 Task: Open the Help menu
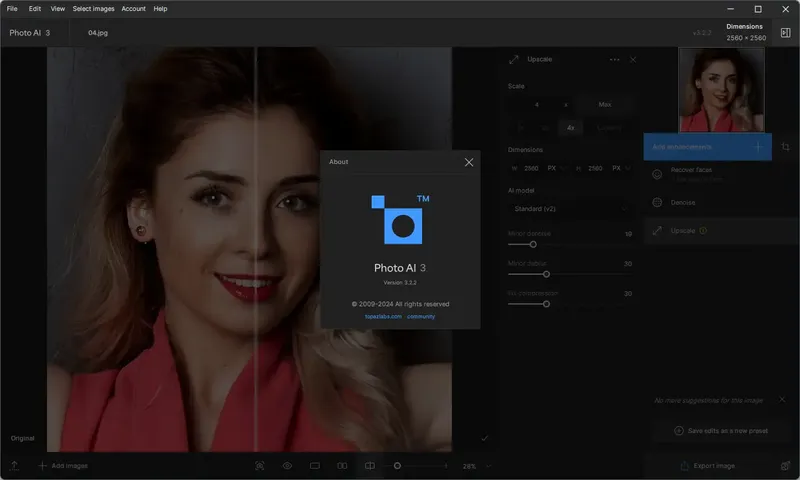tap(160, 9)
